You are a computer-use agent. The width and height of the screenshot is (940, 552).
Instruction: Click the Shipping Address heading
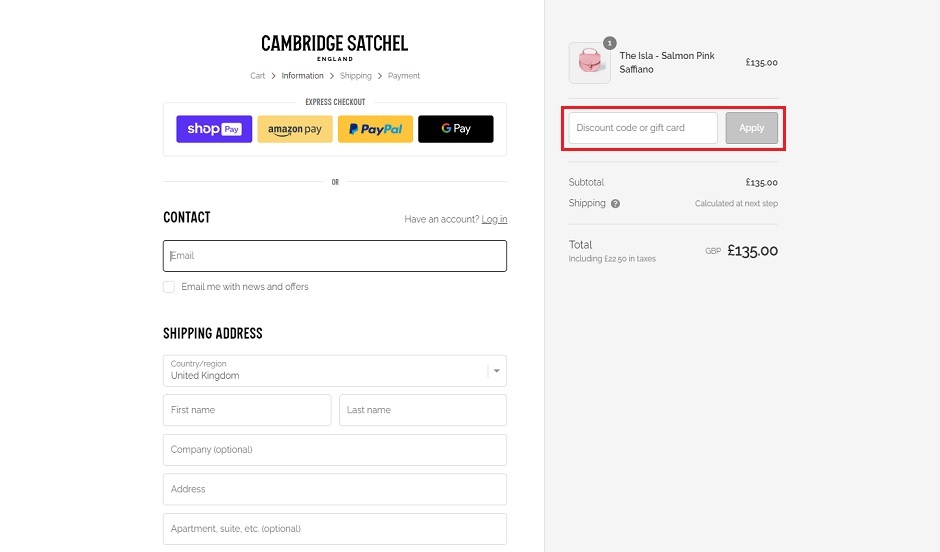[x=213, y=333]
